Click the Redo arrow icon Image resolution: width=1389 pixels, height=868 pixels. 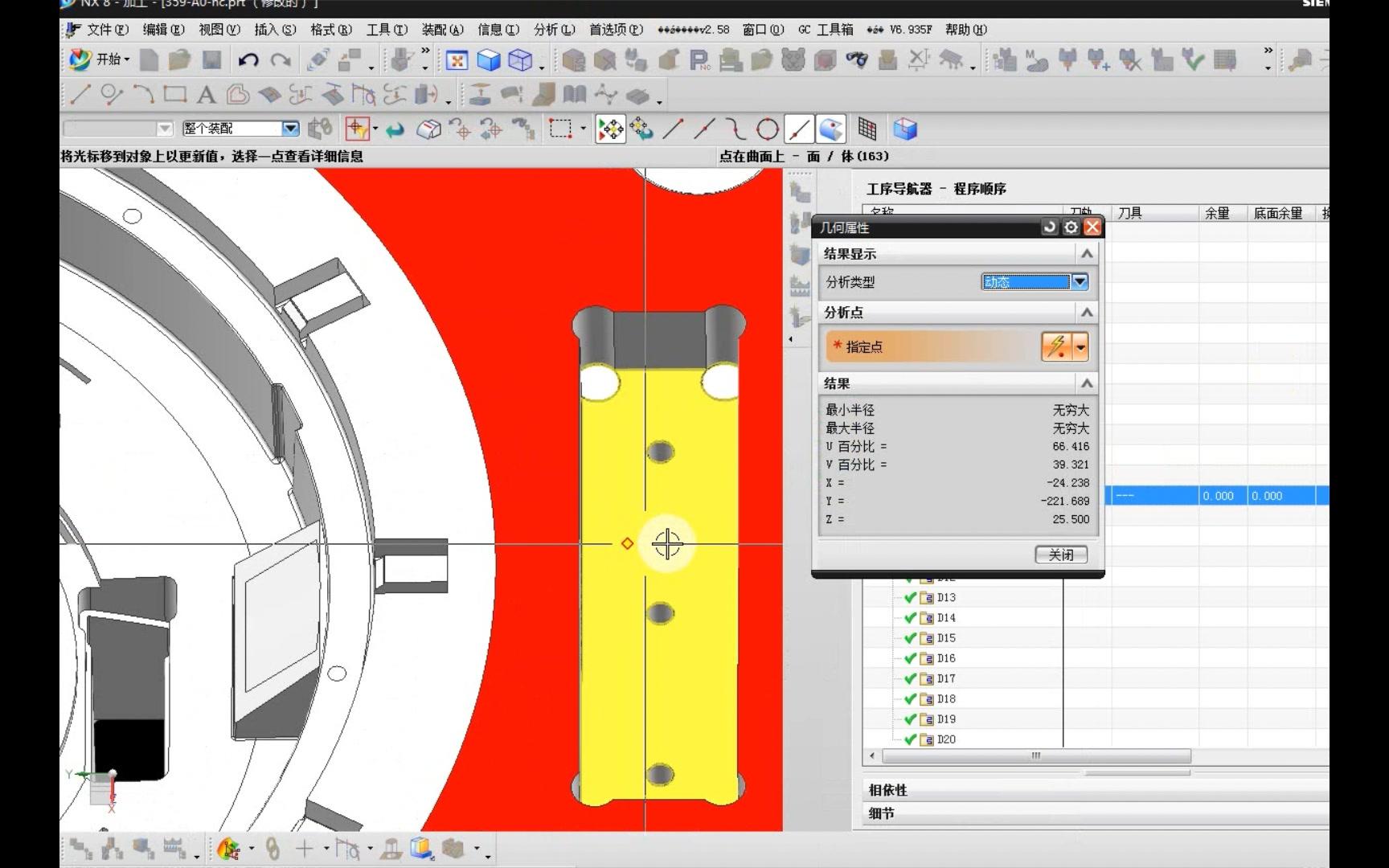point(281,60)
